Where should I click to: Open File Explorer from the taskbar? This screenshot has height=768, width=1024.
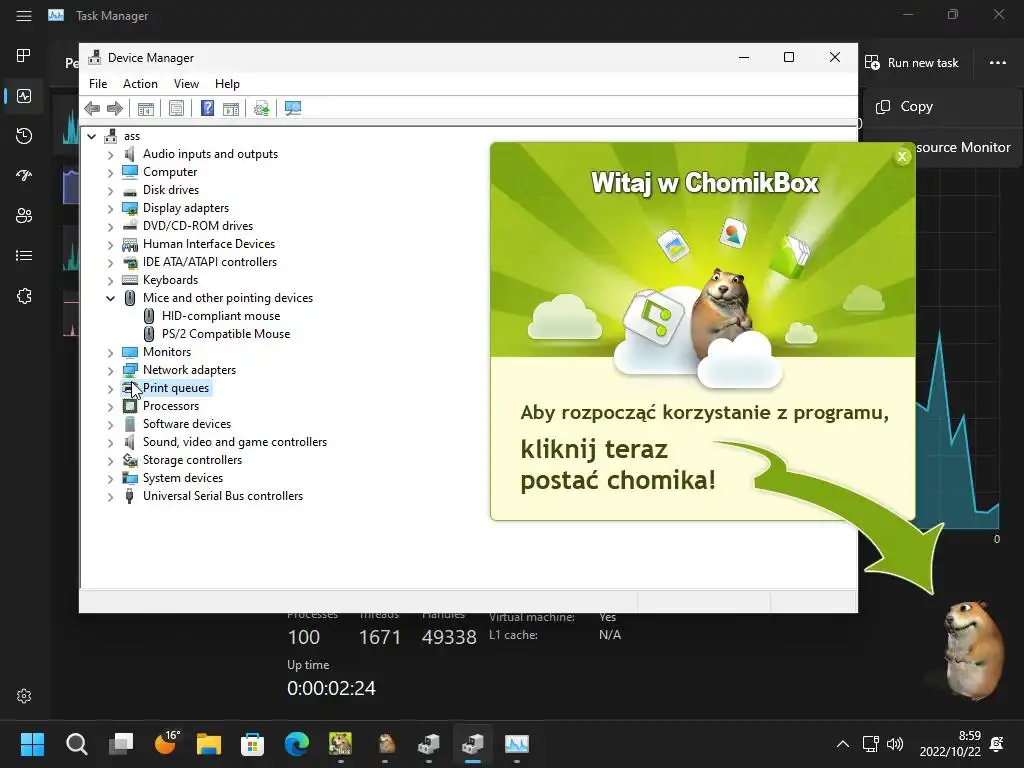pos(208,744)
